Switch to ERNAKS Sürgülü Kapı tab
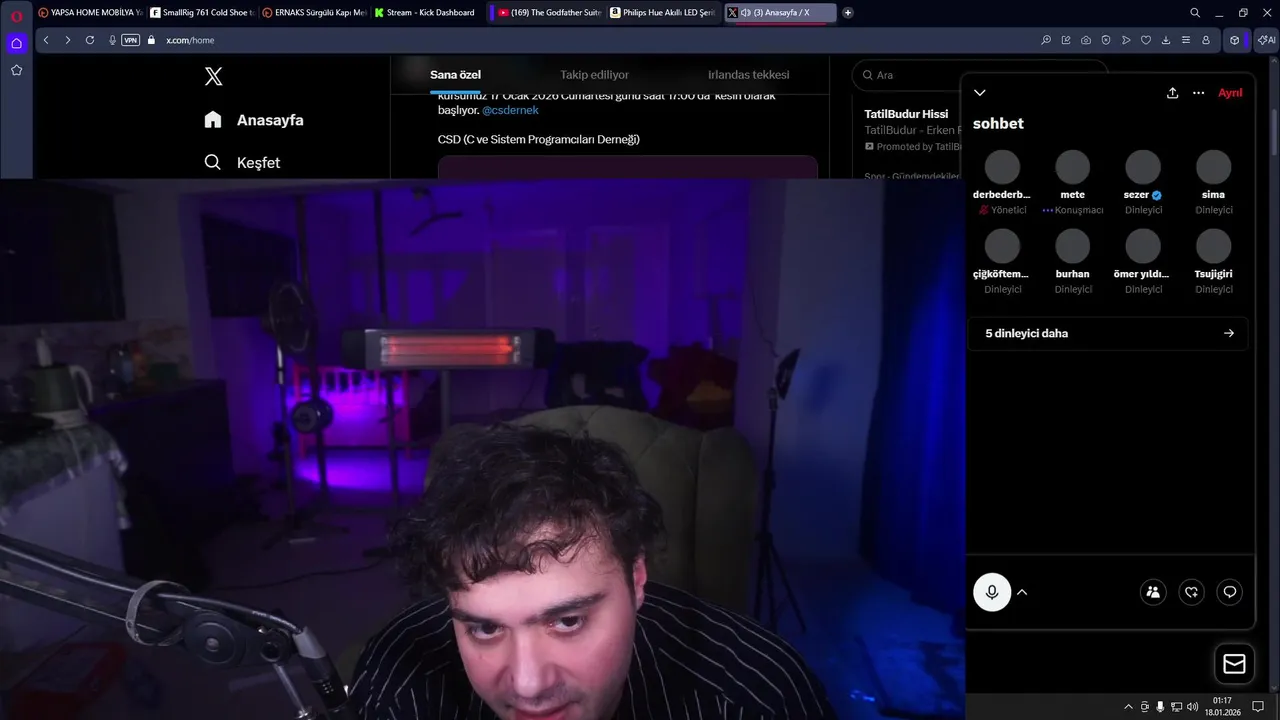The image size is (1280, 720). click(x=314, y=13)
